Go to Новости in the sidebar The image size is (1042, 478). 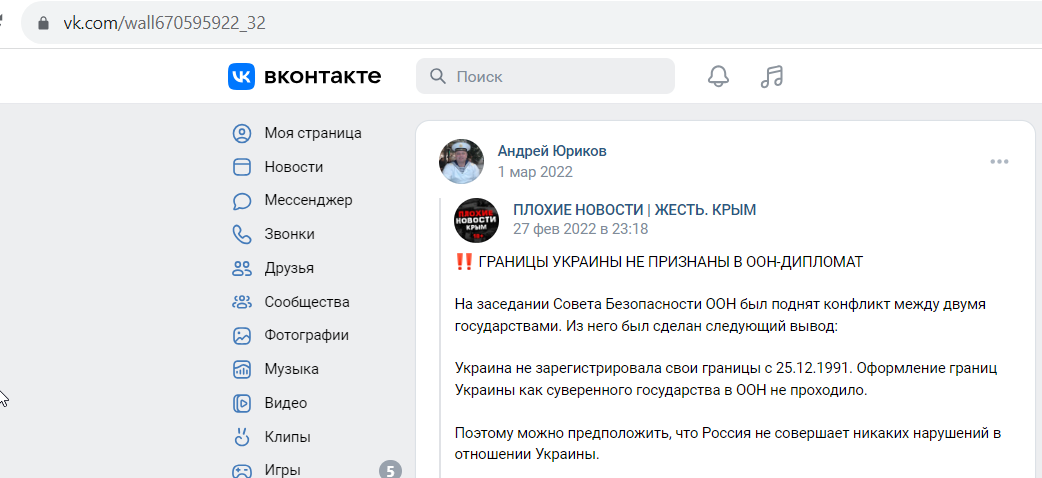(294, 167)
